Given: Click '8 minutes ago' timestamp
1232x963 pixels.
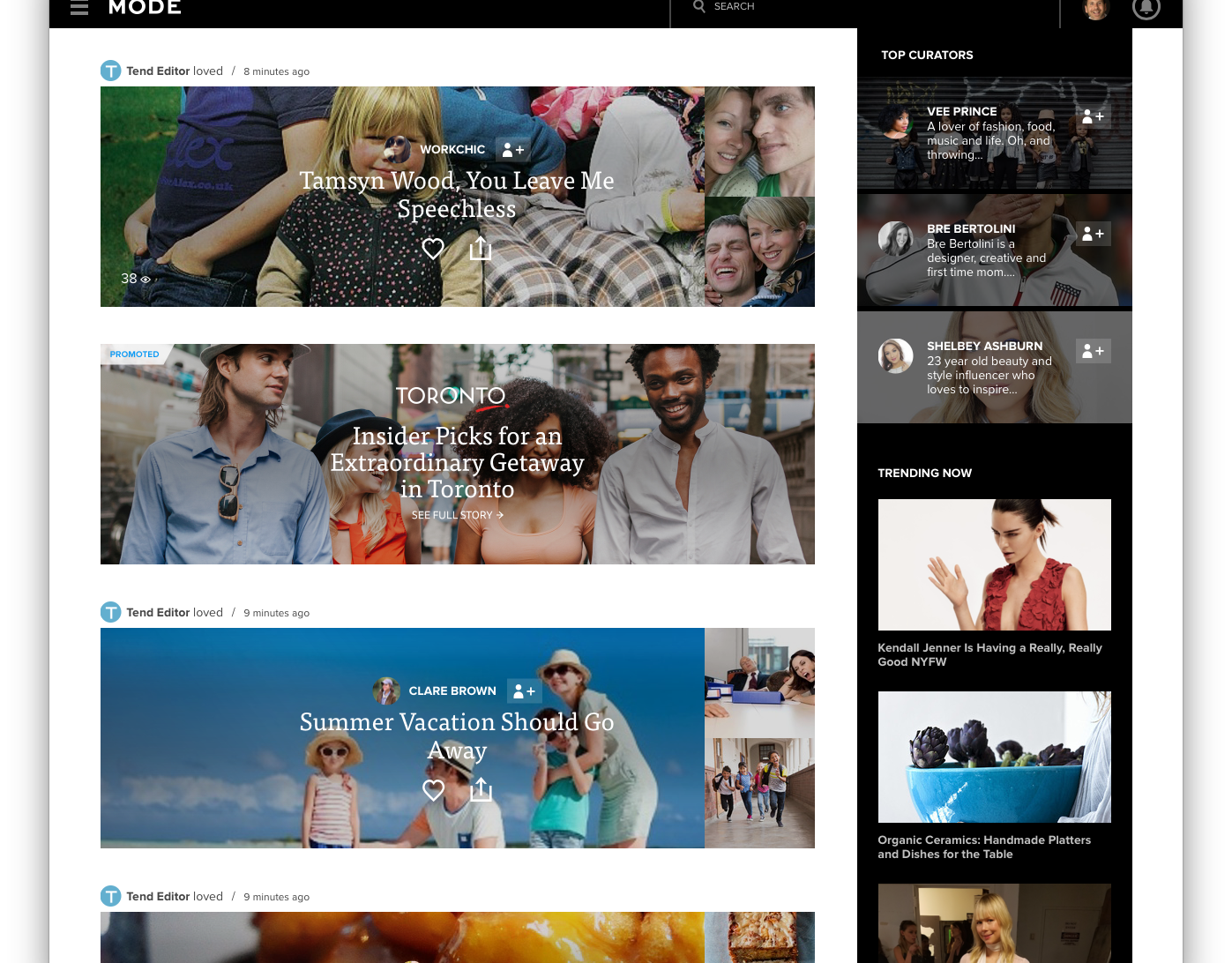Looking at the screenshot, I should [x=276, y=71].
